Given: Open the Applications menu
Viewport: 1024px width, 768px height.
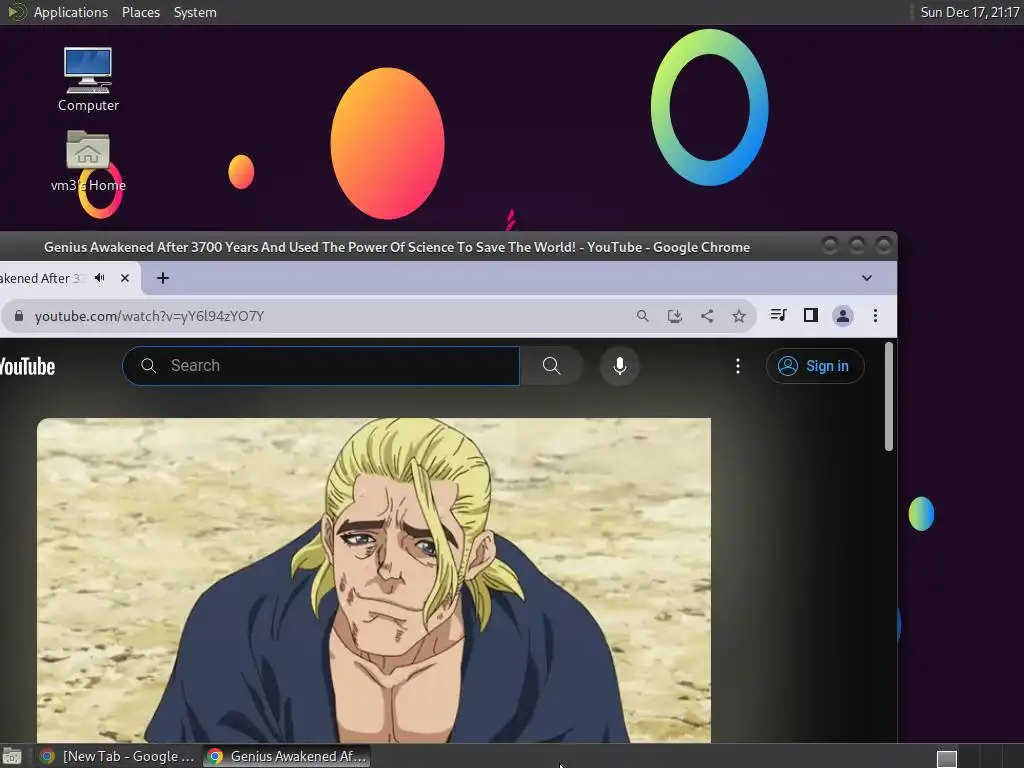Looking at the screenshot, I should click(71, 12).
